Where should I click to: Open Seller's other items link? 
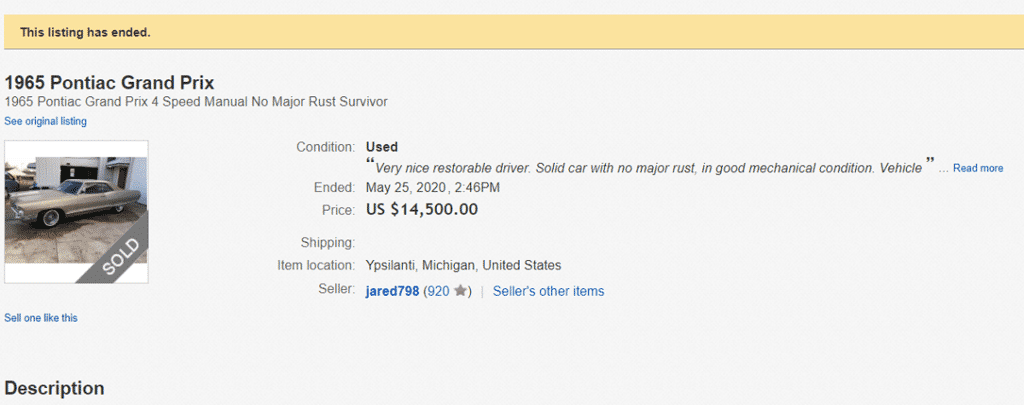(548, 291)
